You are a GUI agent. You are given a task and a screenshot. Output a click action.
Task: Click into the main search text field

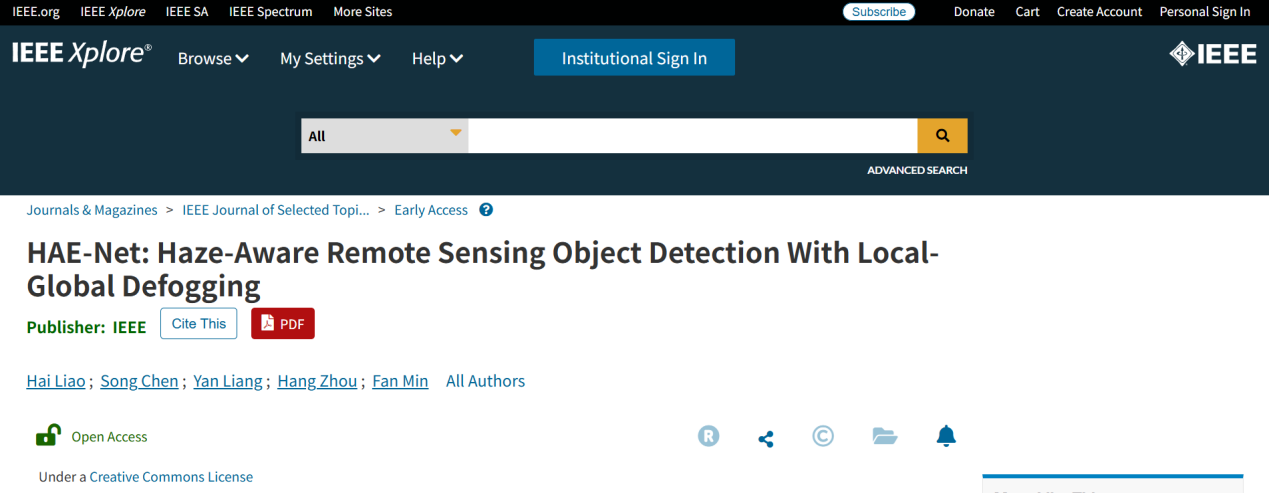tap(692, 136)
